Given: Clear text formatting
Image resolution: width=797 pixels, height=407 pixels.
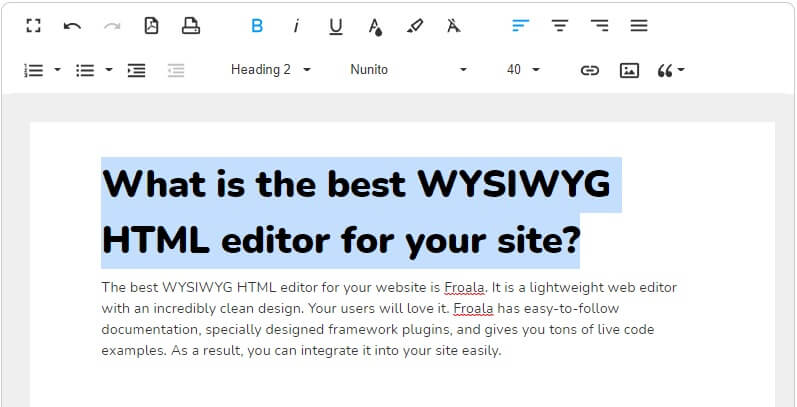Looking at the screenshot, I should (x=454, y=26).
